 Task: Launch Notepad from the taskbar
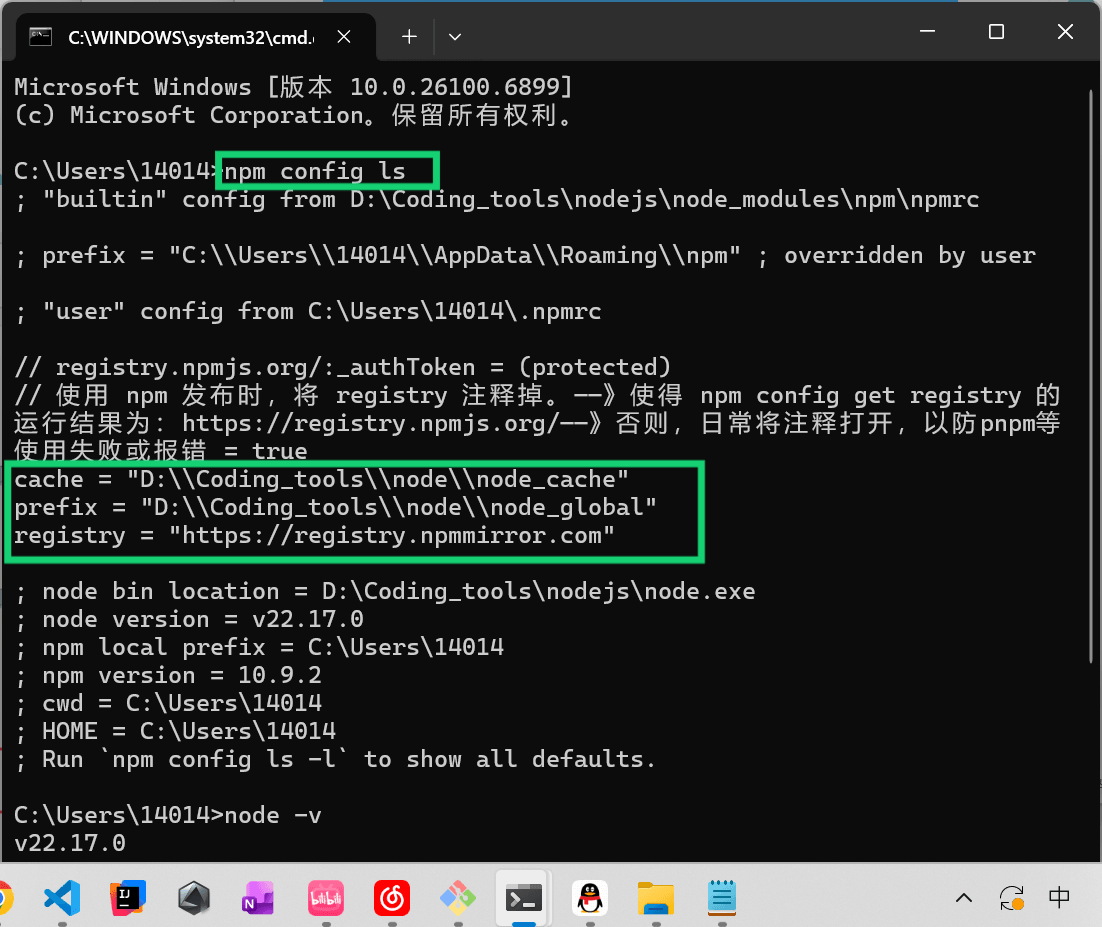721,898
